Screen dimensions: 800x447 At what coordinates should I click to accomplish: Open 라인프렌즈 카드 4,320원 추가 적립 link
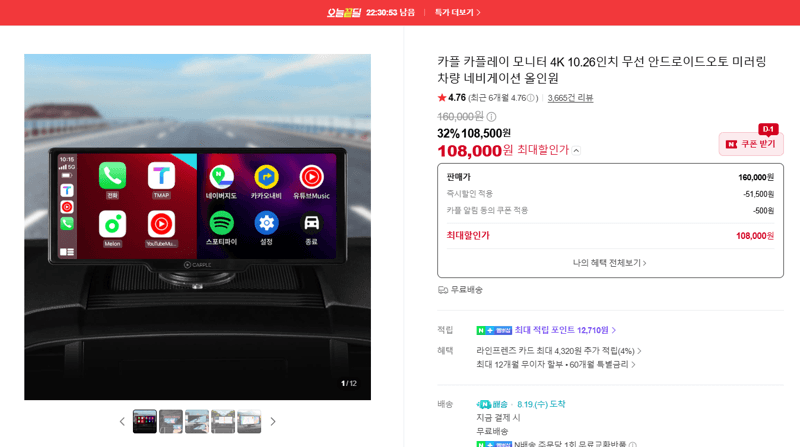[x=559, y=351]
